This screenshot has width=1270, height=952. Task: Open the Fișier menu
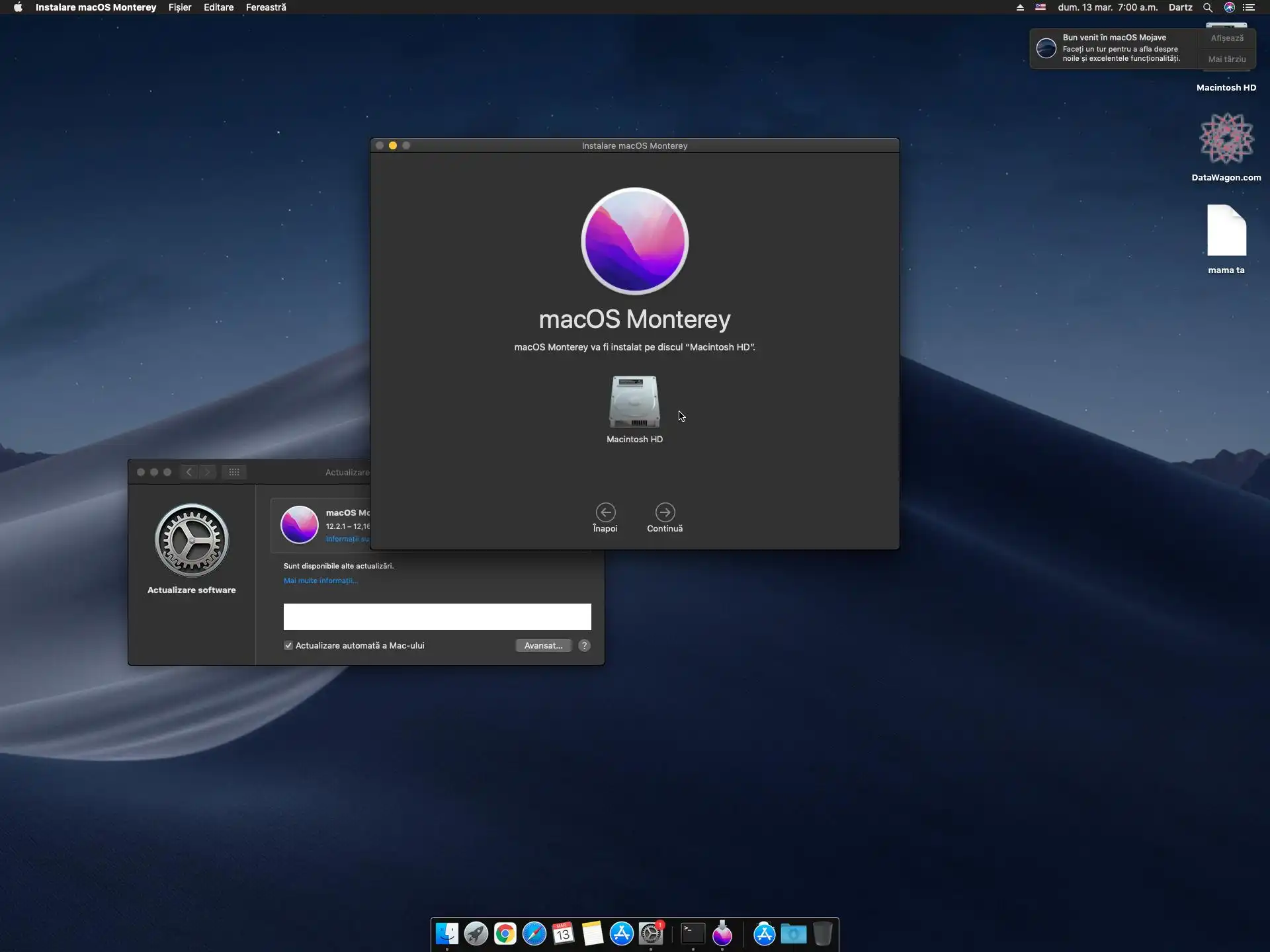pos(179,7)
